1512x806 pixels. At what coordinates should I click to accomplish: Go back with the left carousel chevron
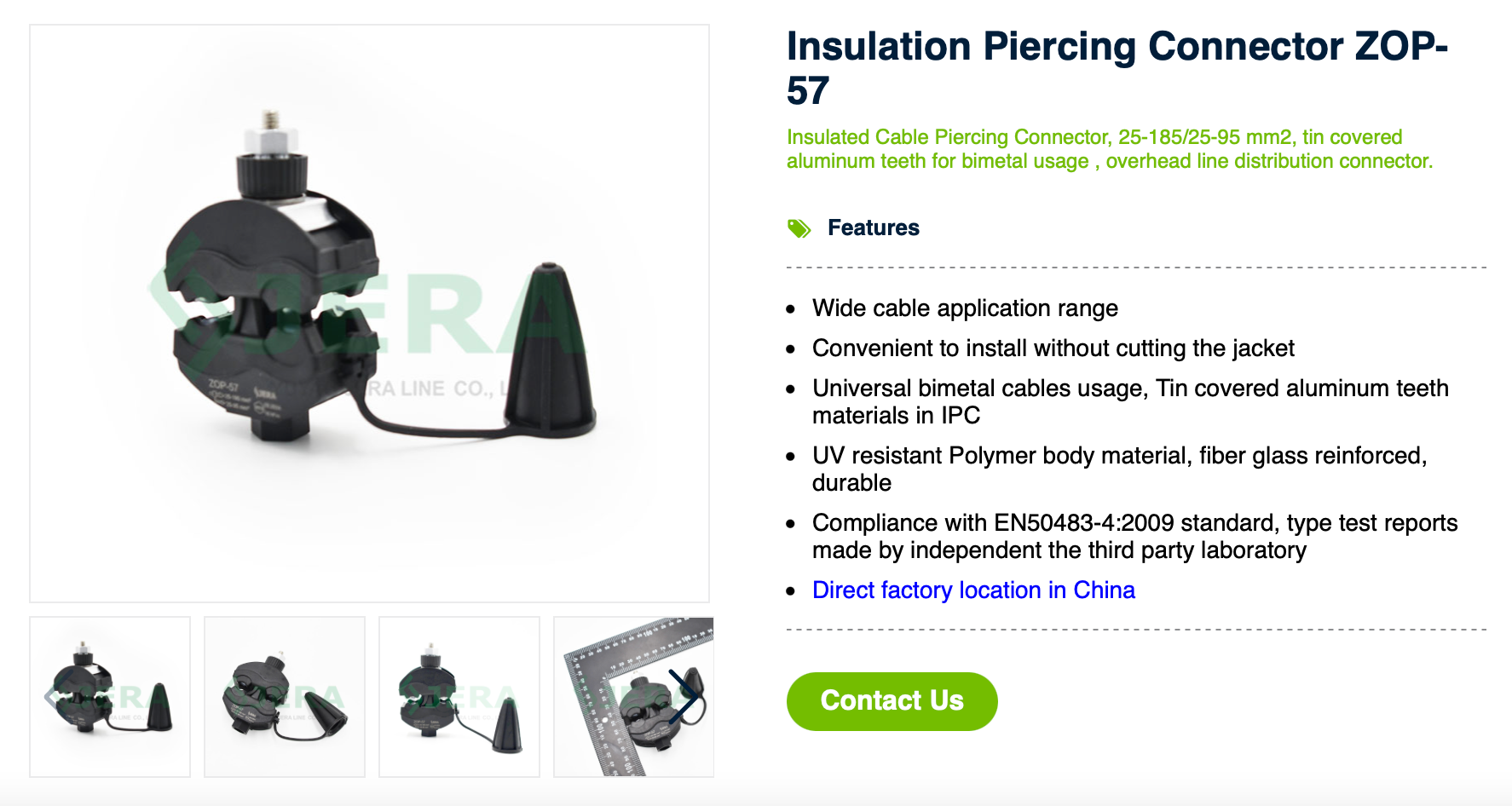57,697
